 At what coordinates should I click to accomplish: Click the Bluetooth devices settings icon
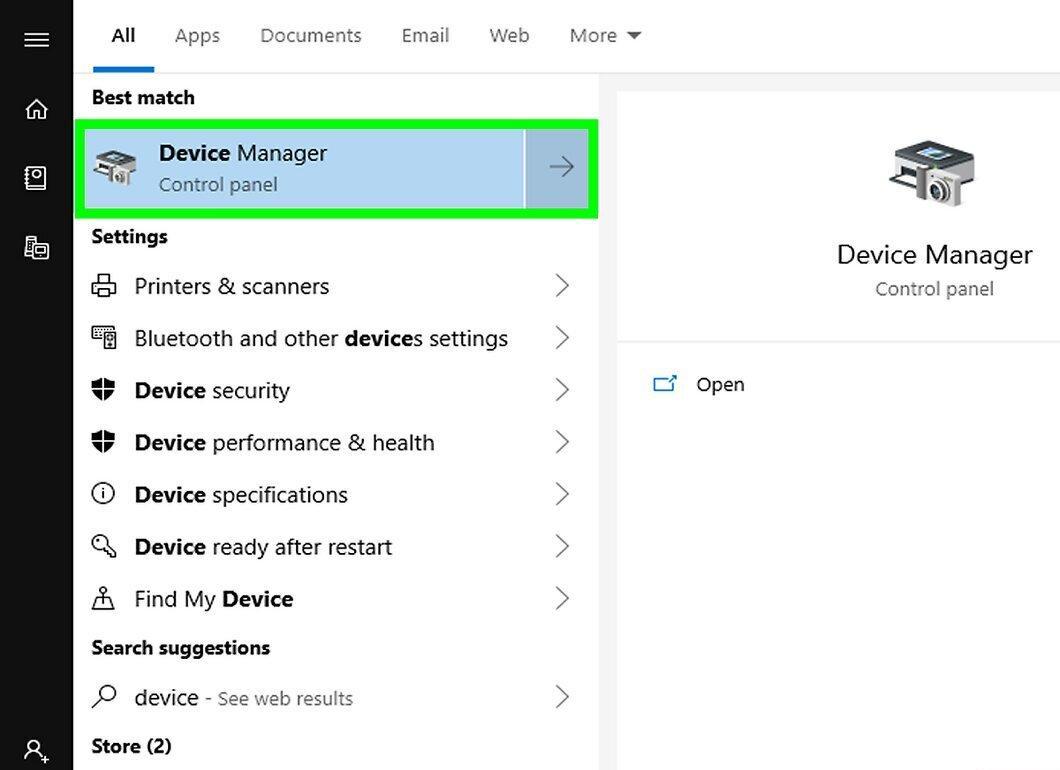[x=103, y=337]
